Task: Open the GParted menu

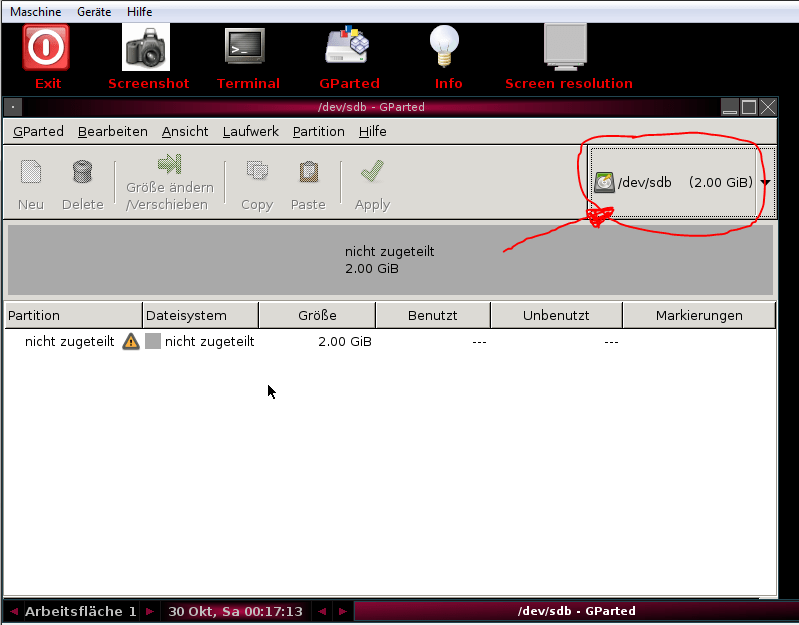Action: 38,131
